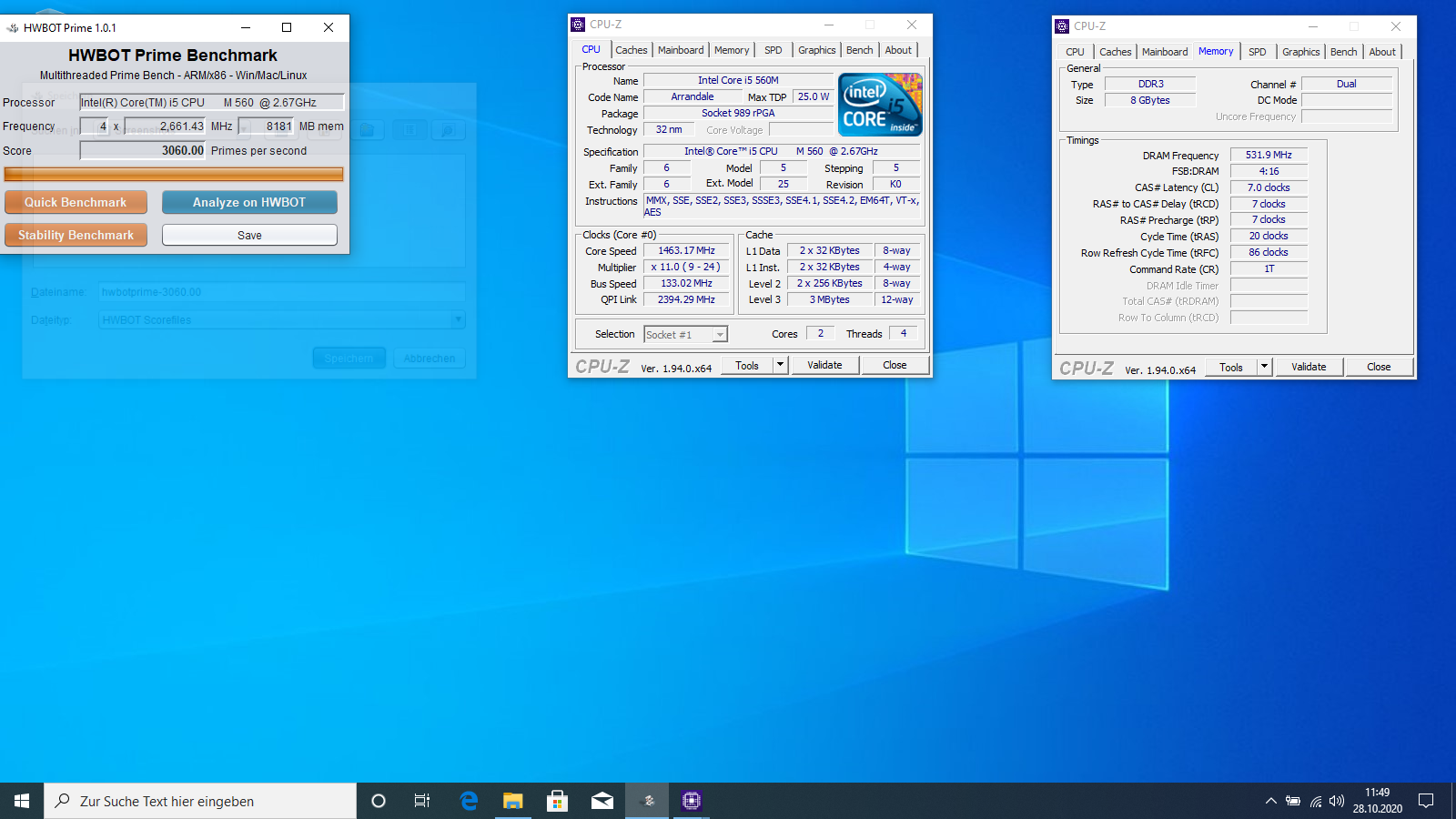The height and width of the screenshot is (819, 1456).
Task: Open Graphics tab in left CPU-Z
Action: tap(816, 50)
